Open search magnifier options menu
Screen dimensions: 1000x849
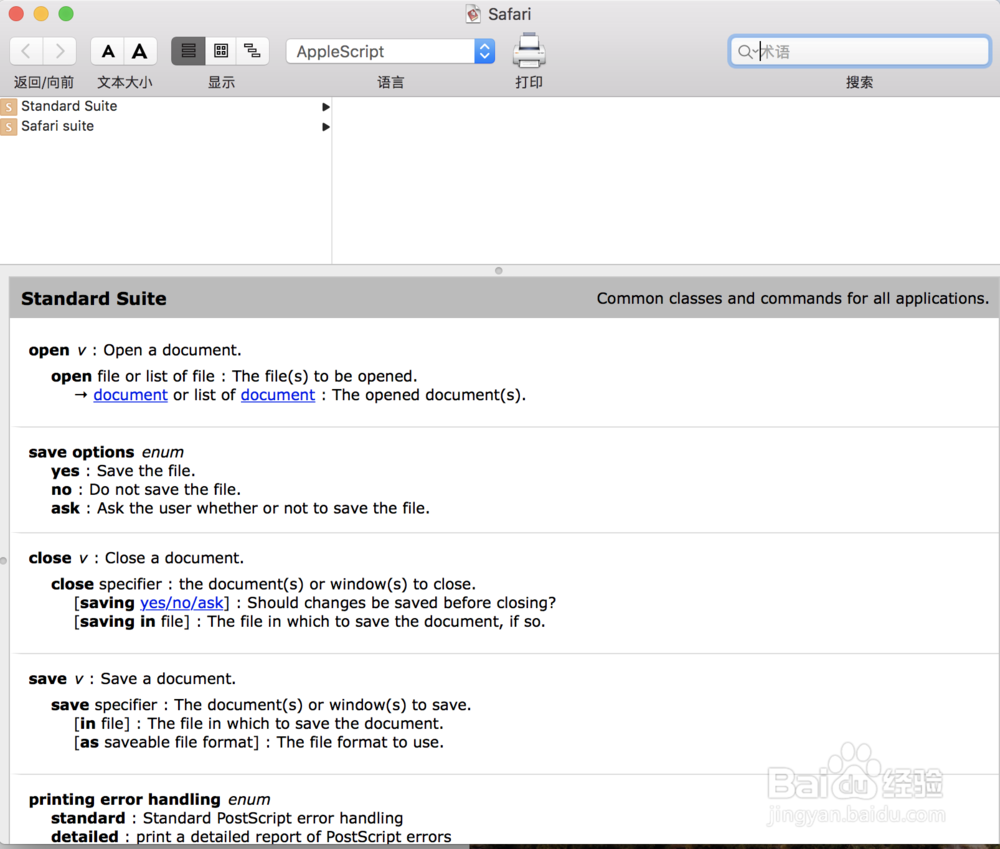(x=746, y=52)
